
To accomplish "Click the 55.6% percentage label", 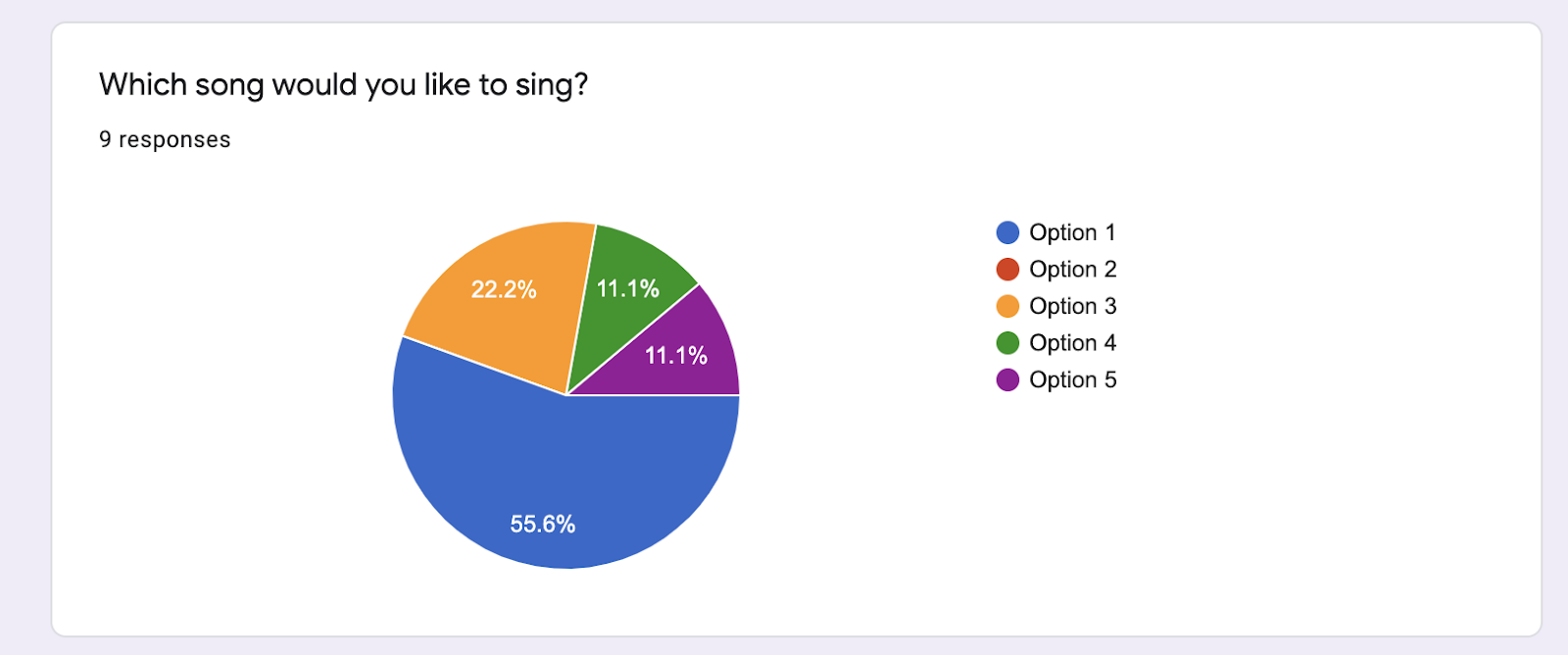I will [542, 525].
